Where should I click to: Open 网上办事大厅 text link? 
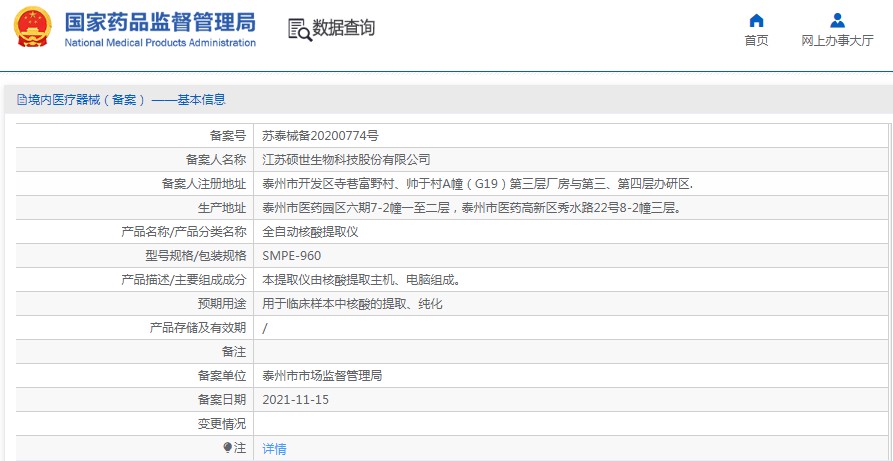[x=837, y=40]
